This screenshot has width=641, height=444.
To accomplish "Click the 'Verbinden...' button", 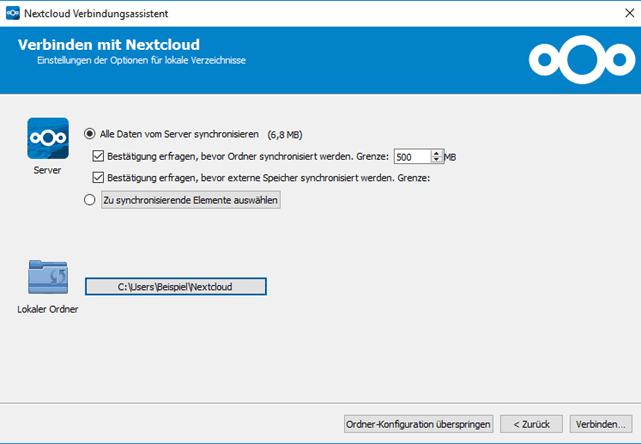I will click(601, 424).
